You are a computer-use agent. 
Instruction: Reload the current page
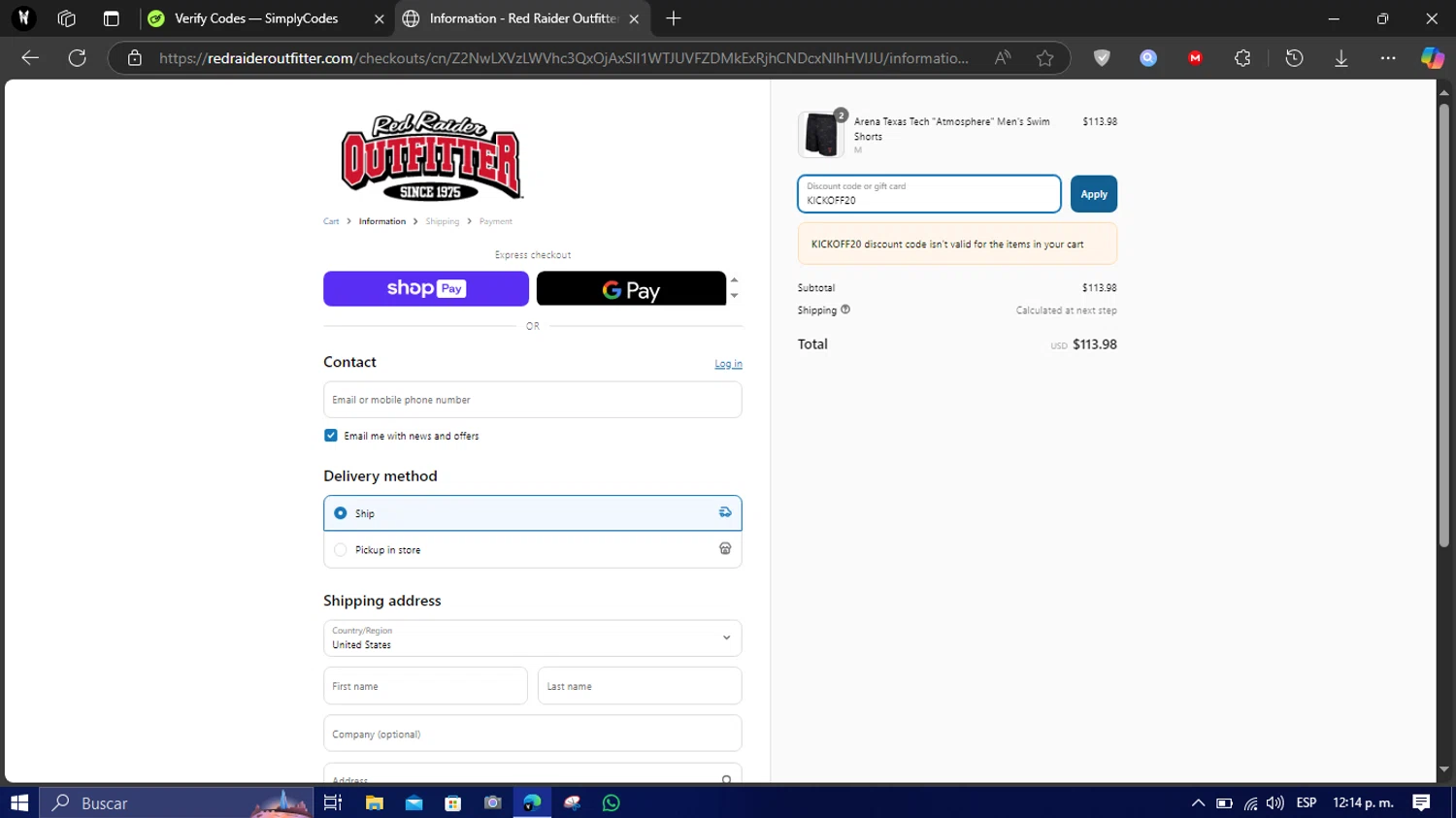point(78,58)
